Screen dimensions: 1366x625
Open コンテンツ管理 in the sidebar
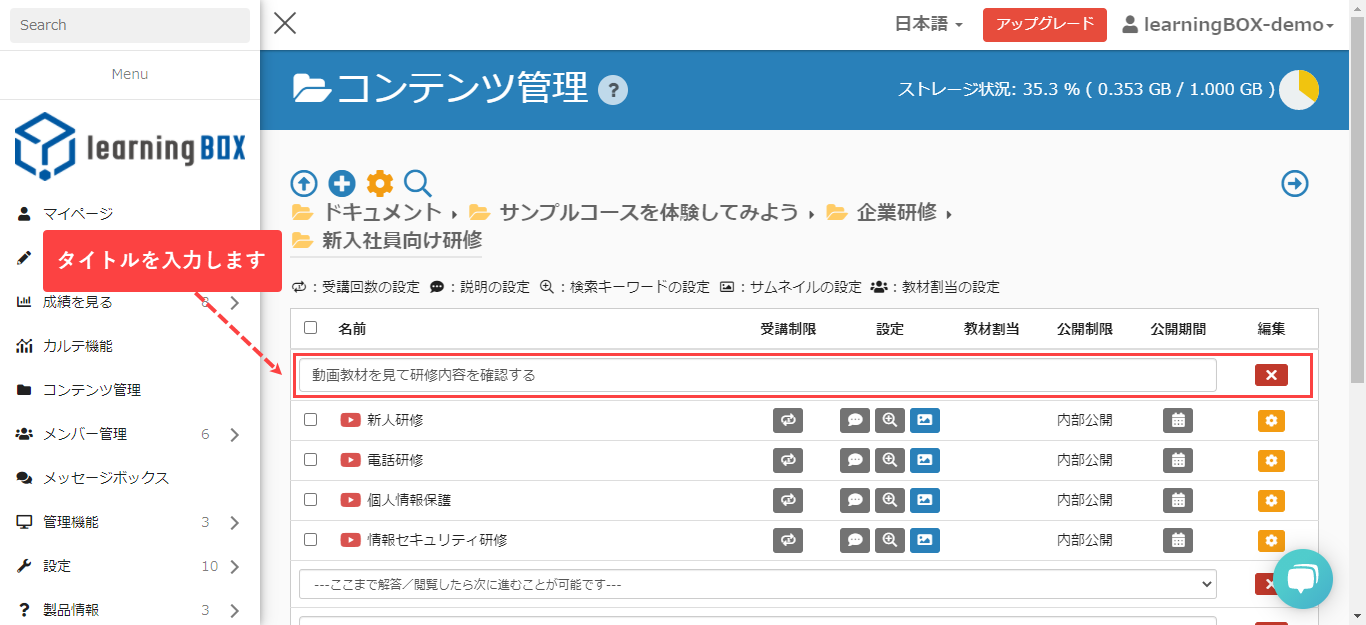[92, 390]
